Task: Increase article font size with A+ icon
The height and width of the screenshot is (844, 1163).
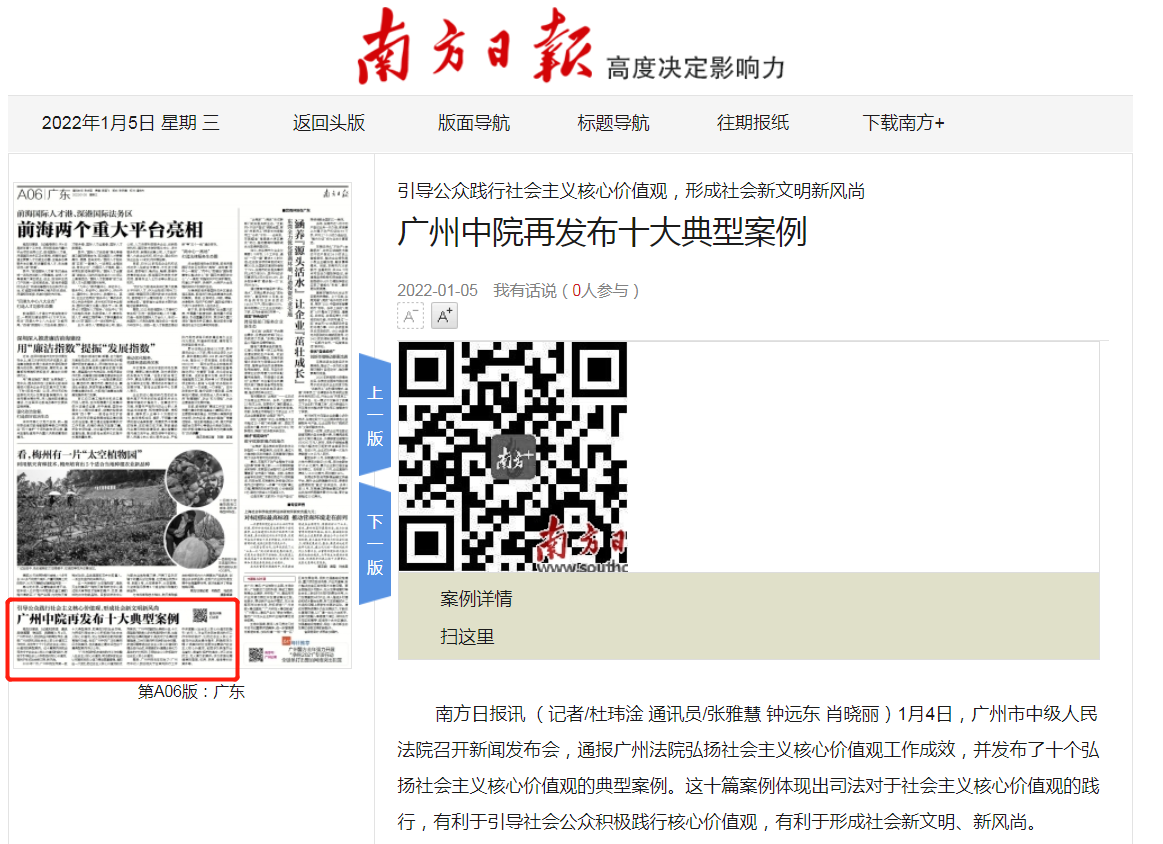Action: [x=444, y=316]
